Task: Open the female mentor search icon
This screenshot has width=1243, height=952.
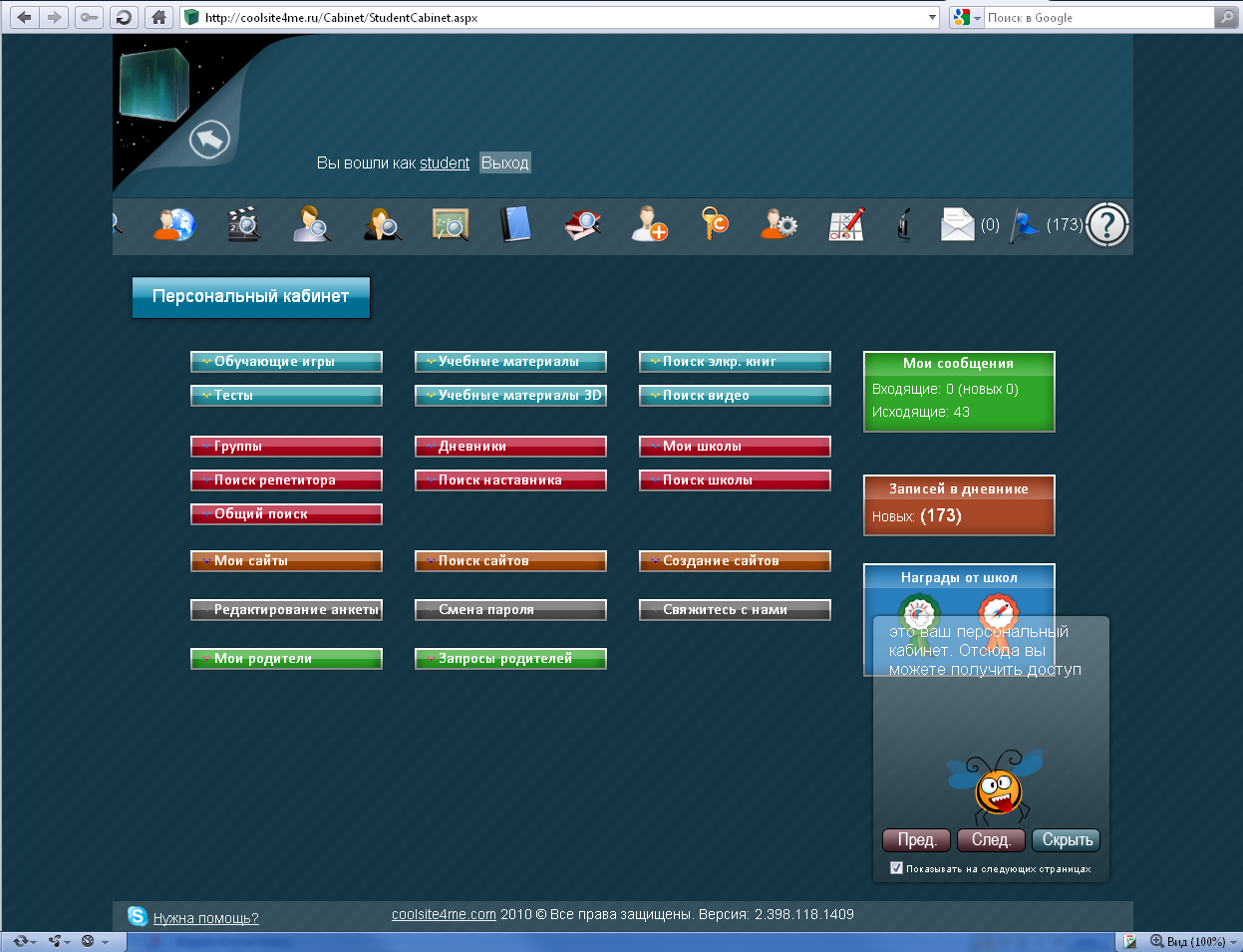Action: (x=383, y=225)
